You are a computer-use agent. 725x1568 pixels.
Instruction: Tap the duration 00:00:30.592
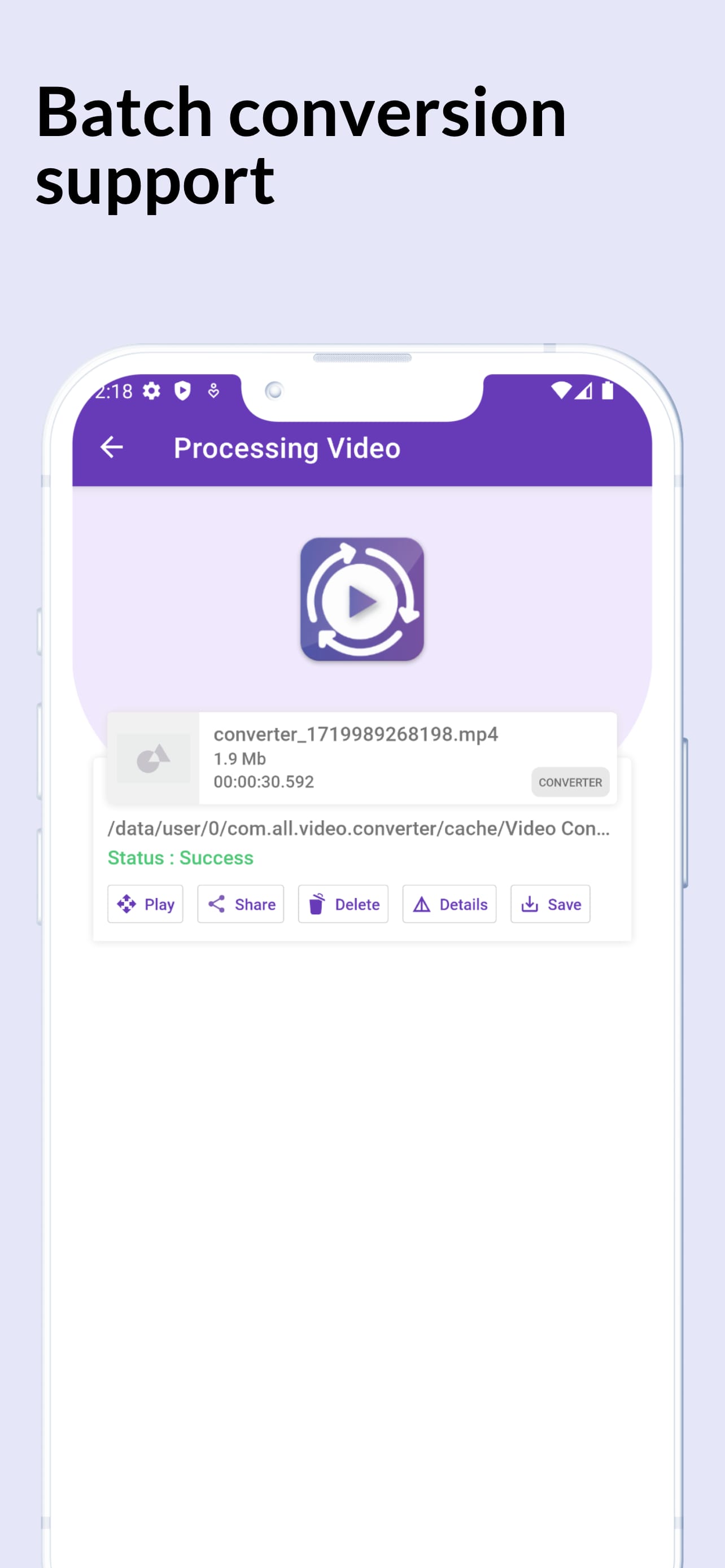click(264, 782)
